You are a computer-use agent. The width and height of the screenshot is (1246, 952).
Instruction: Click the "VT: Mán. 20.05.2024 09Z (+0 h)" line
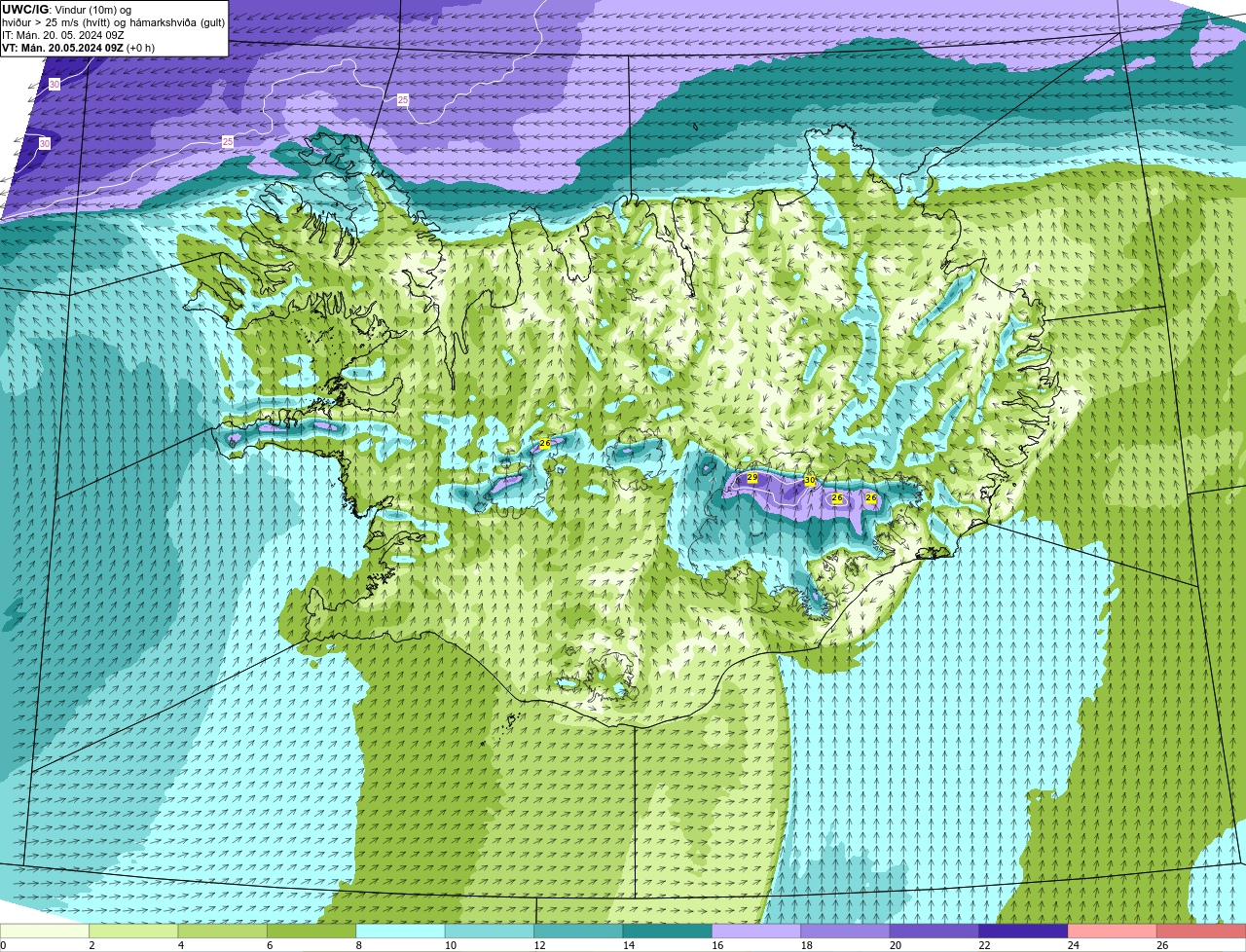click(78, 48)
